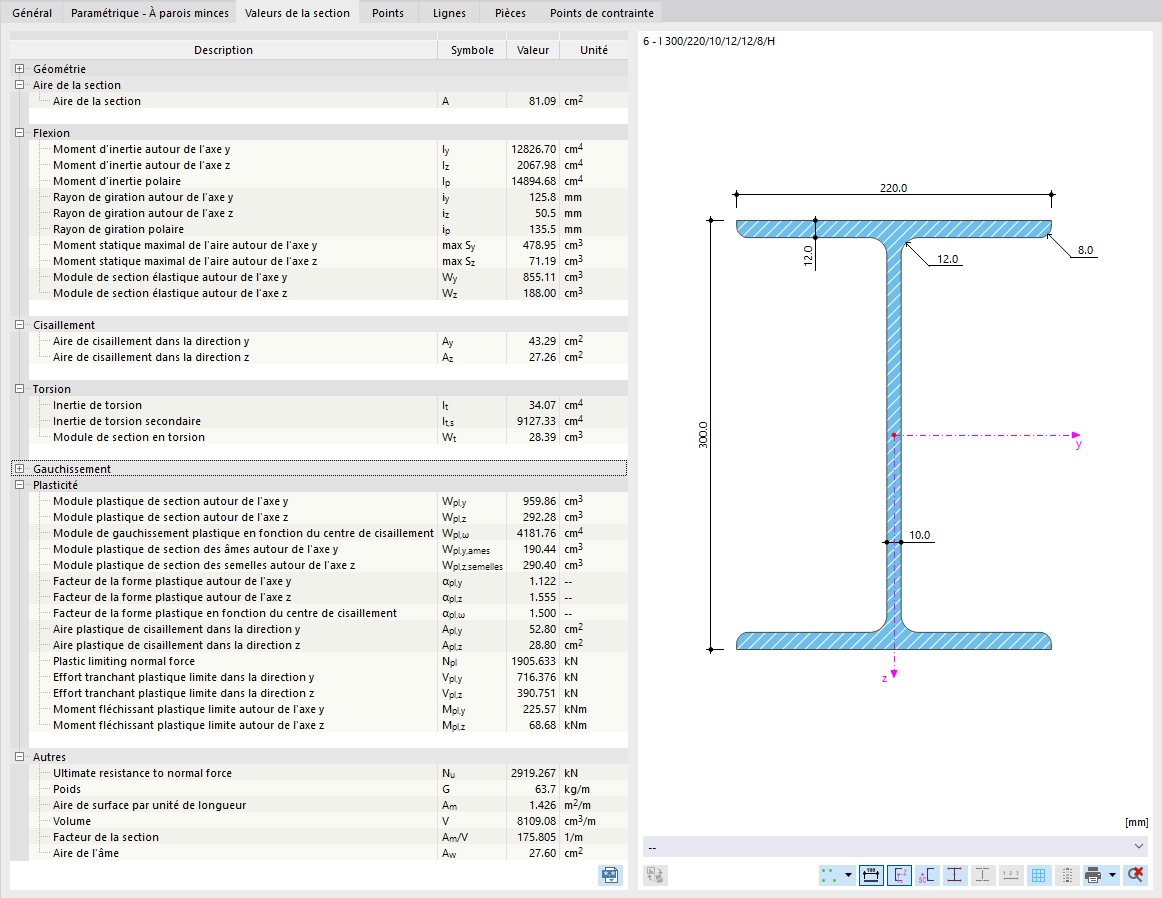Click the magenta y axis label
The image size is (1162, 898).
1078,444
